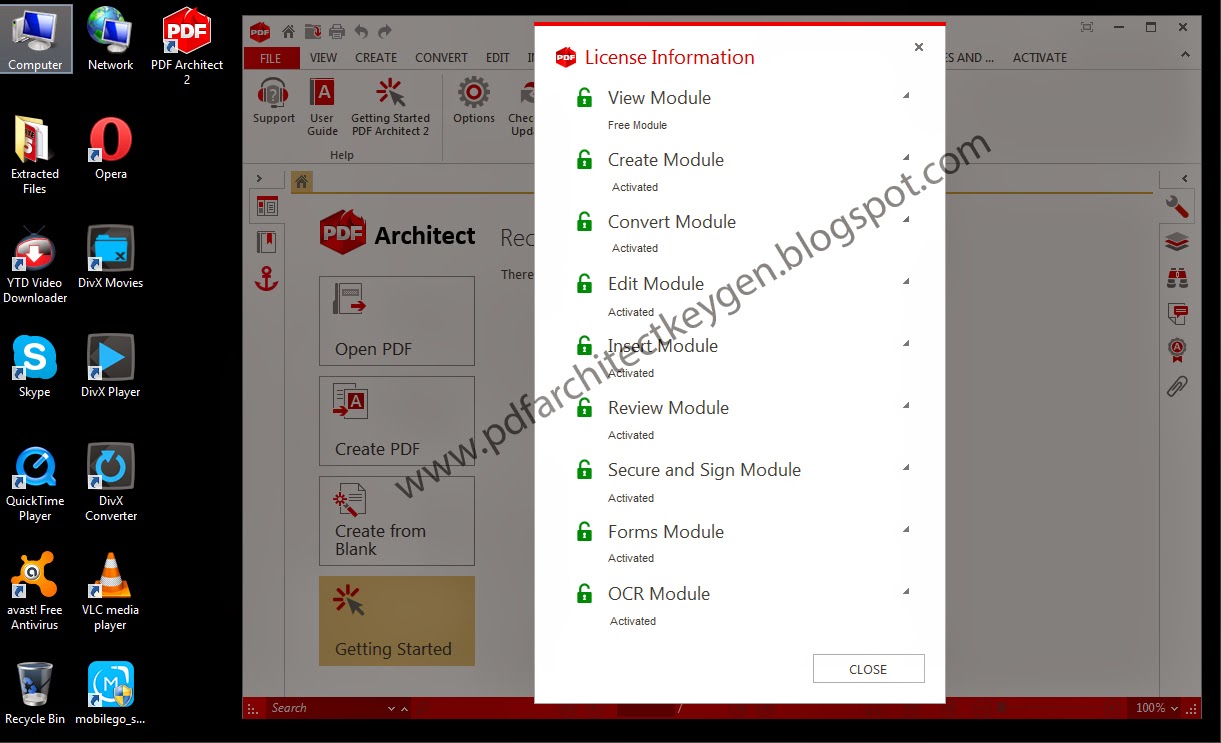The width and height of the screenshot is (1221, 743).
Task: Open the User Guide from the ribbon
Action: 322,108
